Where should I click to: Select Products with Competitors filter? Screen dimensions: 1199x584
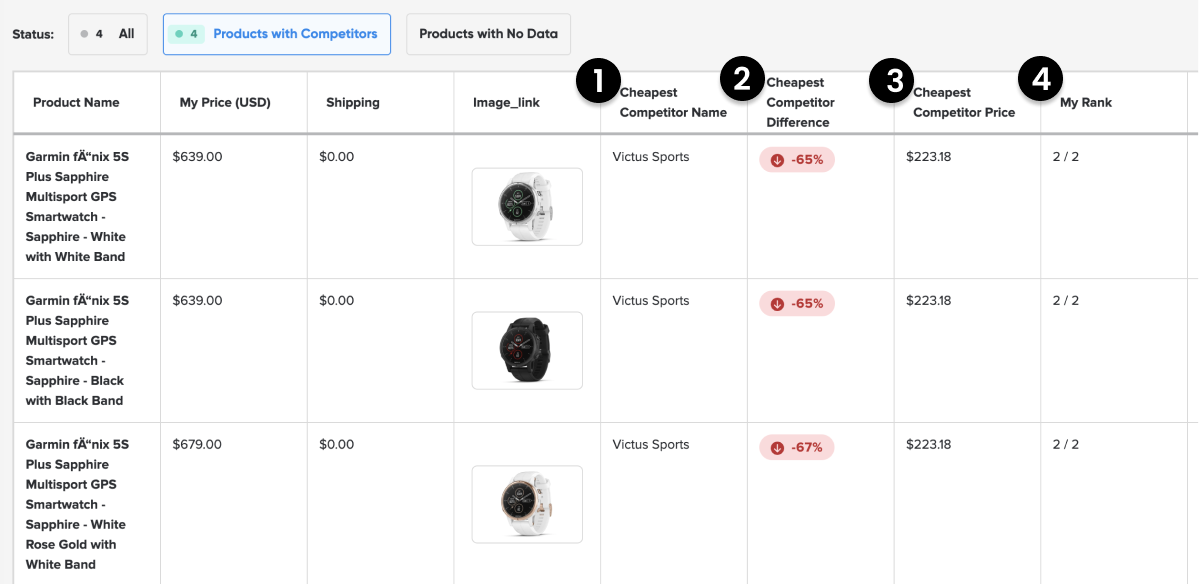click(x=277, y=34)
